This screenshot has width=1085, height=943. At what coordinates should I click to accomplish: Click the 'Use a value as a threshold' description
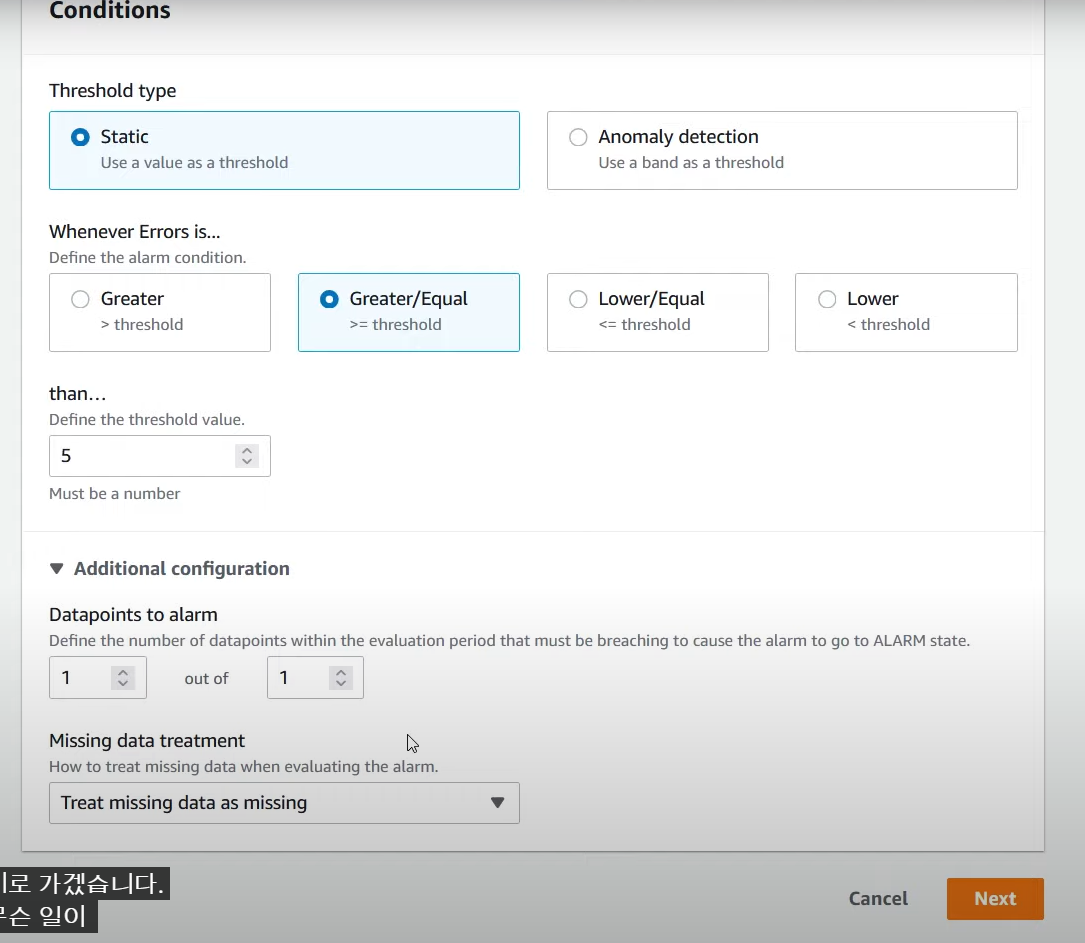(x=194, y=163)
